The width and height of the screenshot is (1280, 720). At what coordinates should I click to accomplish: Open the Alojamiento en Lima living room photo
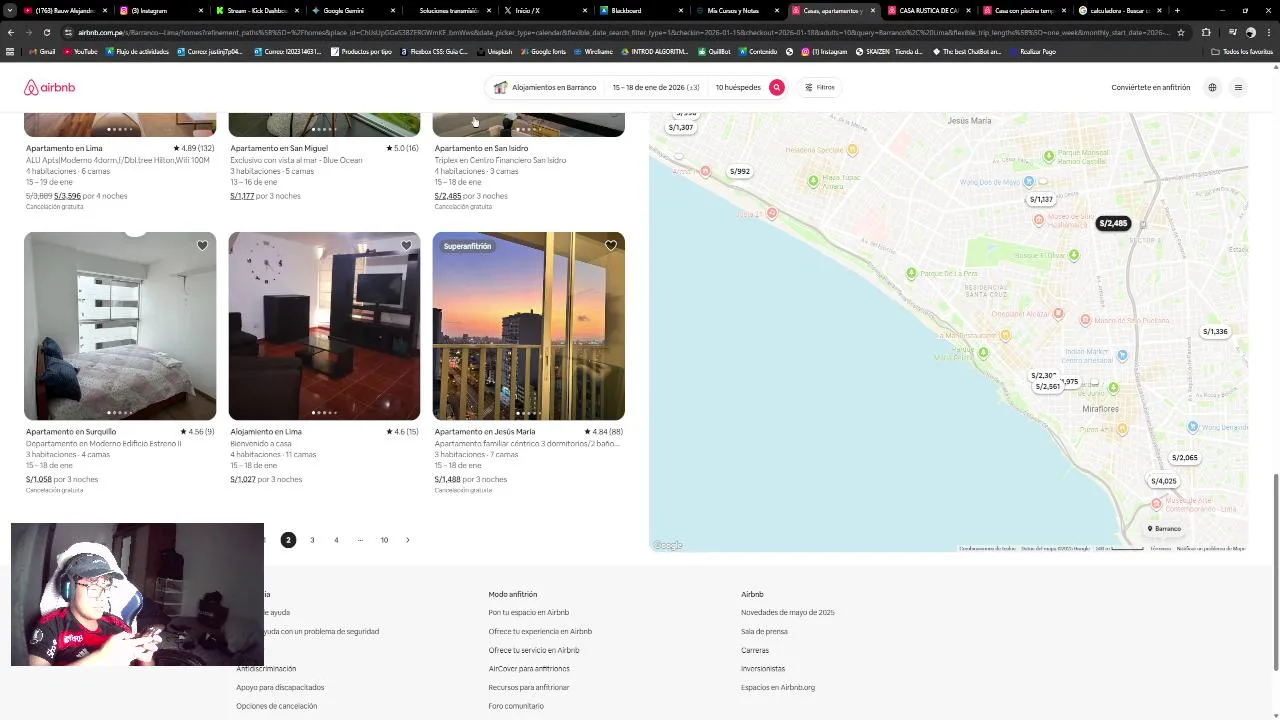(x=324, y=326)
